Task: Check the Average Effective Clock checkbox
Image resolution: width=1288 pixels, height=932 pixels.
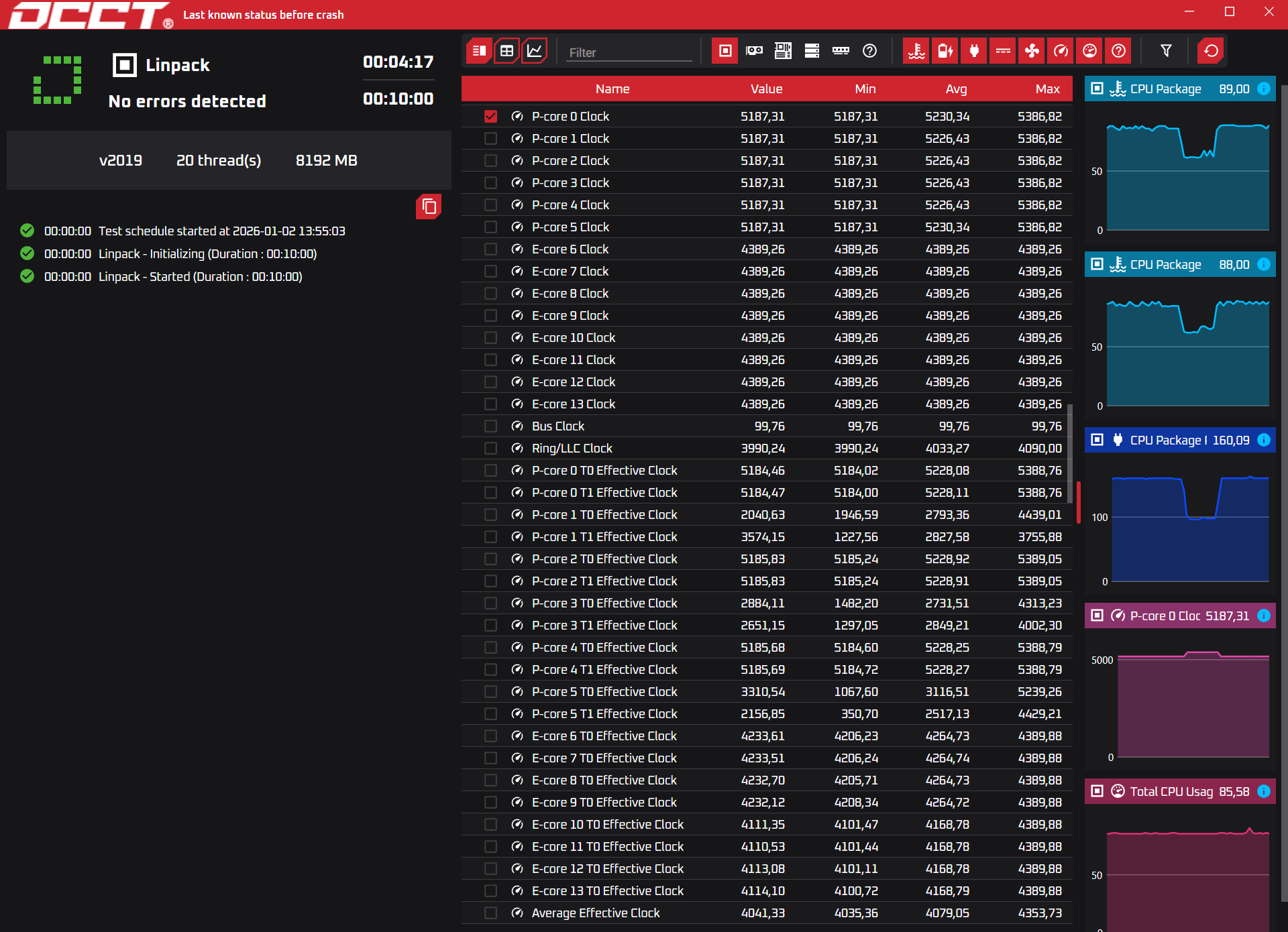Action: pos(491,913)
